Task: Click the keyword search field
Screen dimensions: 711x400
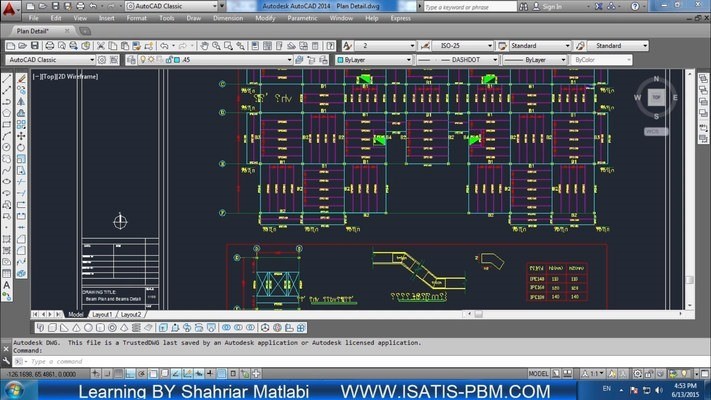Action: point(470,6)
